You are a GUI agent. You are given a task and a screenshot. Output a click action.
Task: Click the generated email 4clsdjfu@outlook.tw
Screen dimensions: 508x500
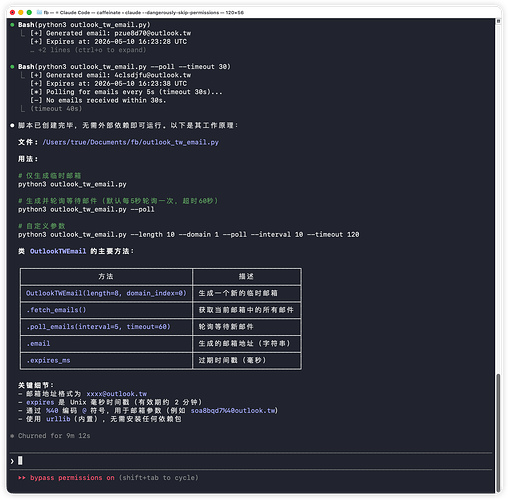(153, 75)
